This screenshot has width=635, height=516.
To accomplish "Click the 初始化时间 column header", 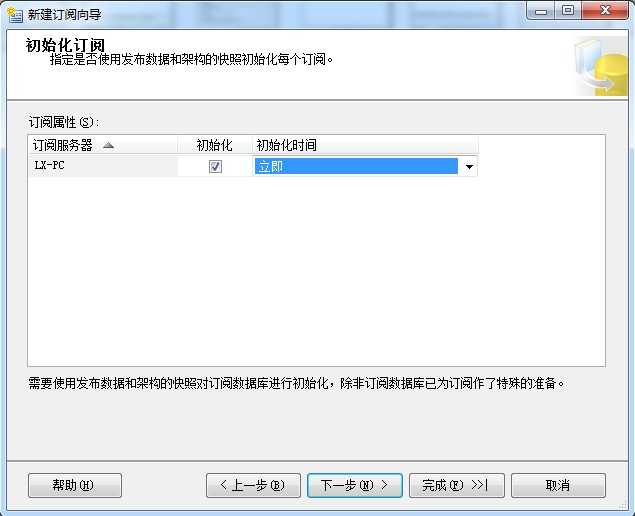I will tap(365, 145).
